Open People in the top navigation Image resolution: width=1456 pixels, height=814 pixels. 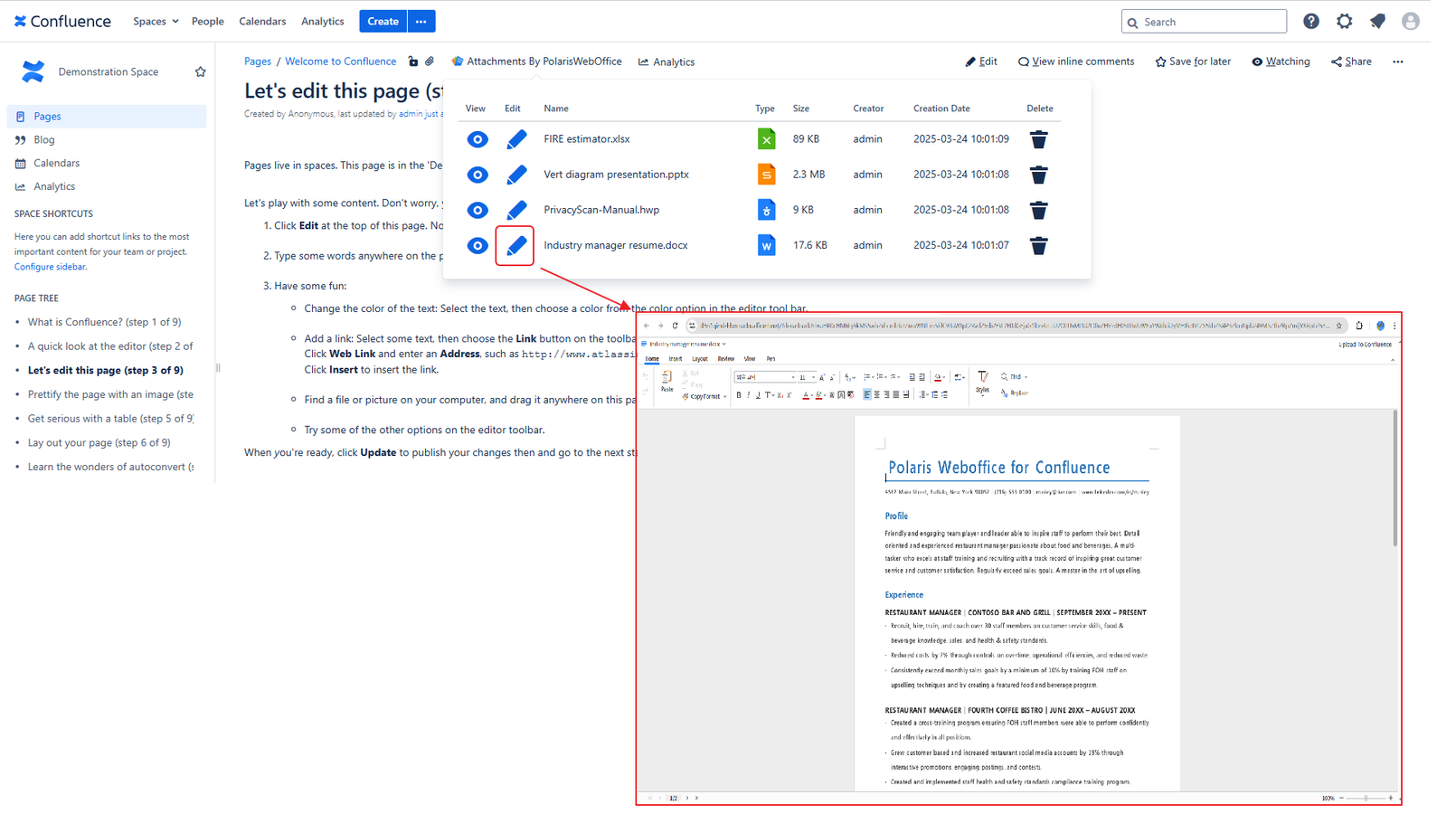click(208, 21)
